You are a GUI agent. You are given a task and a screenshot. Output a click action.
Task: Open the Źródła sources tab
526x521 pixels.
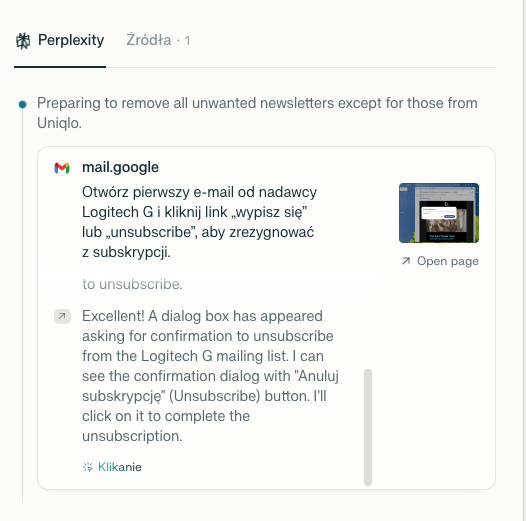point(149,40)
